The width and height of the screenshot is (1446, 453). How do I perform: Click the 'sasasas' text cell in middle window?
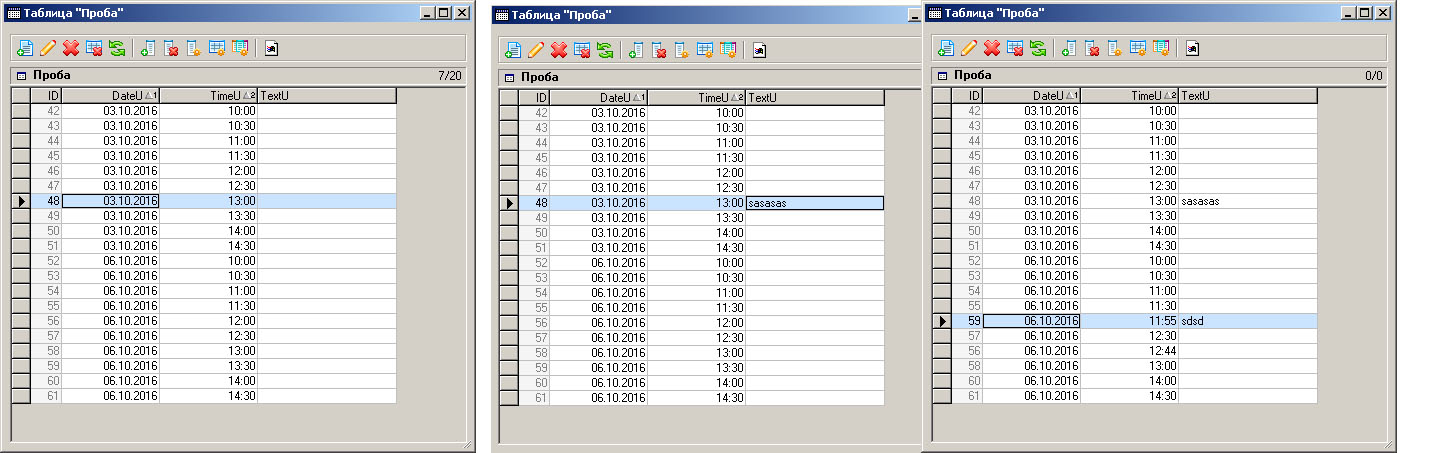pyautogui.click(x=814, y=203)
